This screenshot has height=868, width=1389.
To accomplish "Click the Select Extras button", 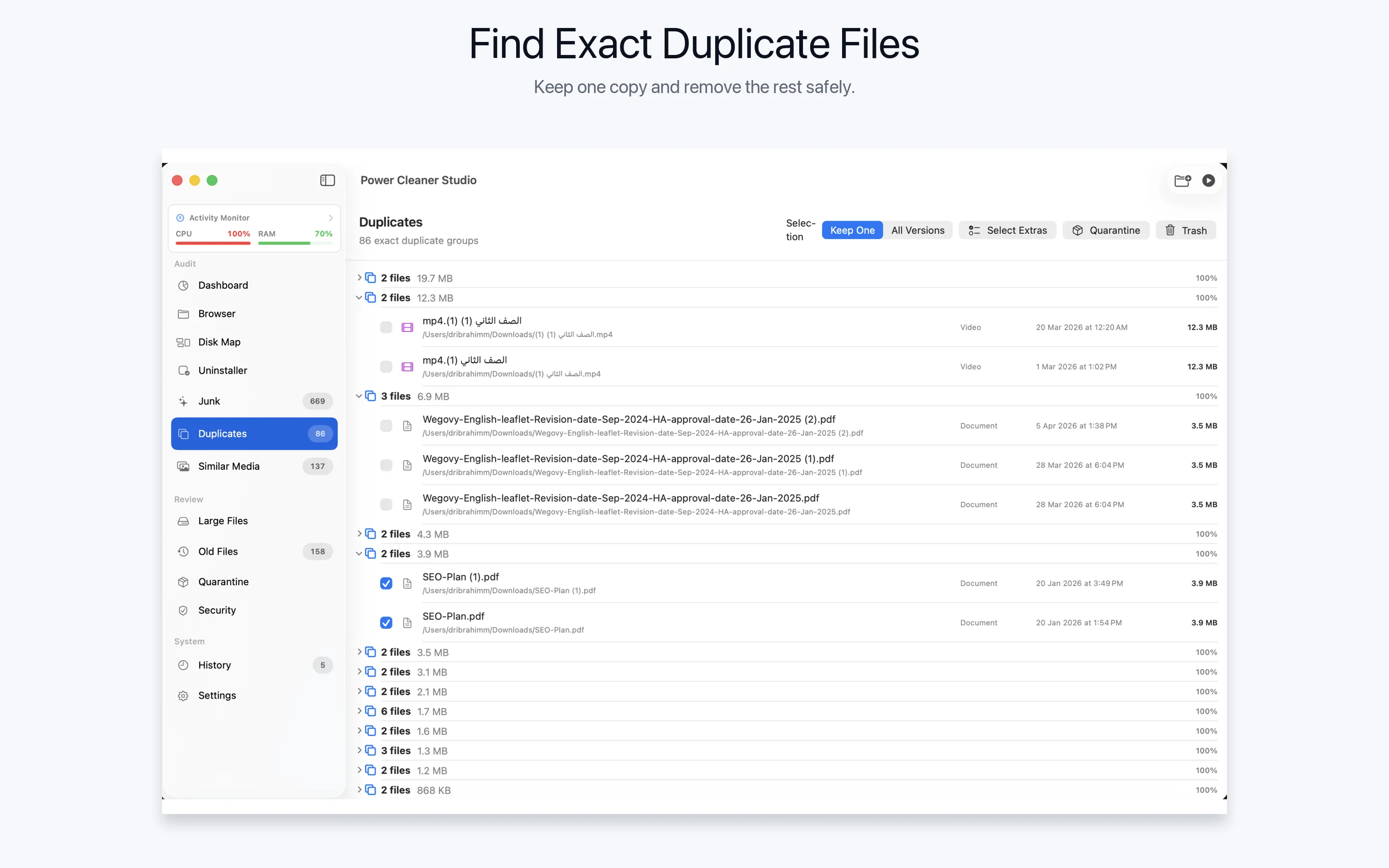I will 1008,230.
